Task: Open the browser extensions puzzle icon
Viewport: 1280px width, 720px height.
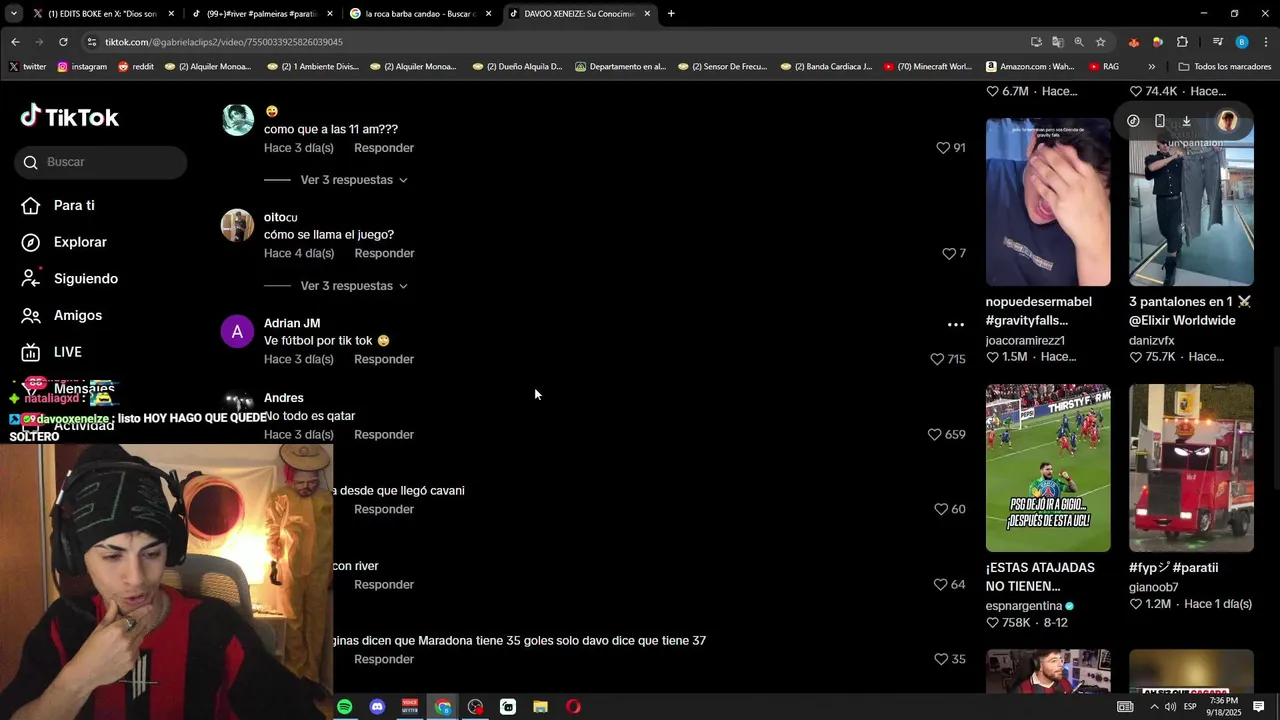Action: tap(1182, 42)
